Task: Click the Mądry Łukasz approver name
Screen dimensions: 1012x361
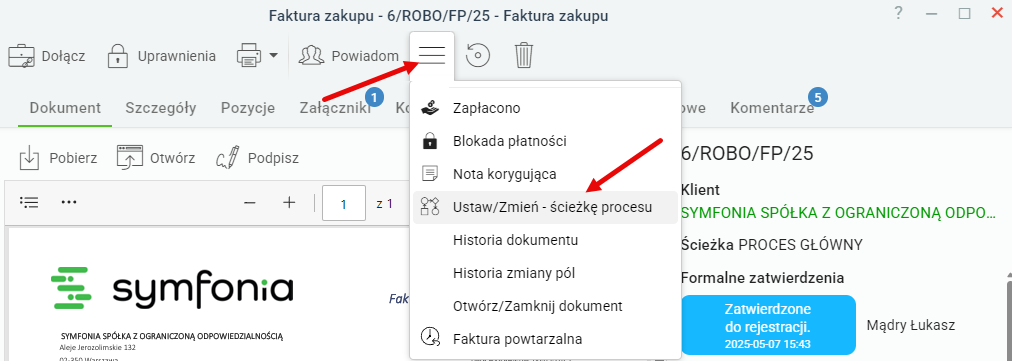Action: [x=911, y=325]
